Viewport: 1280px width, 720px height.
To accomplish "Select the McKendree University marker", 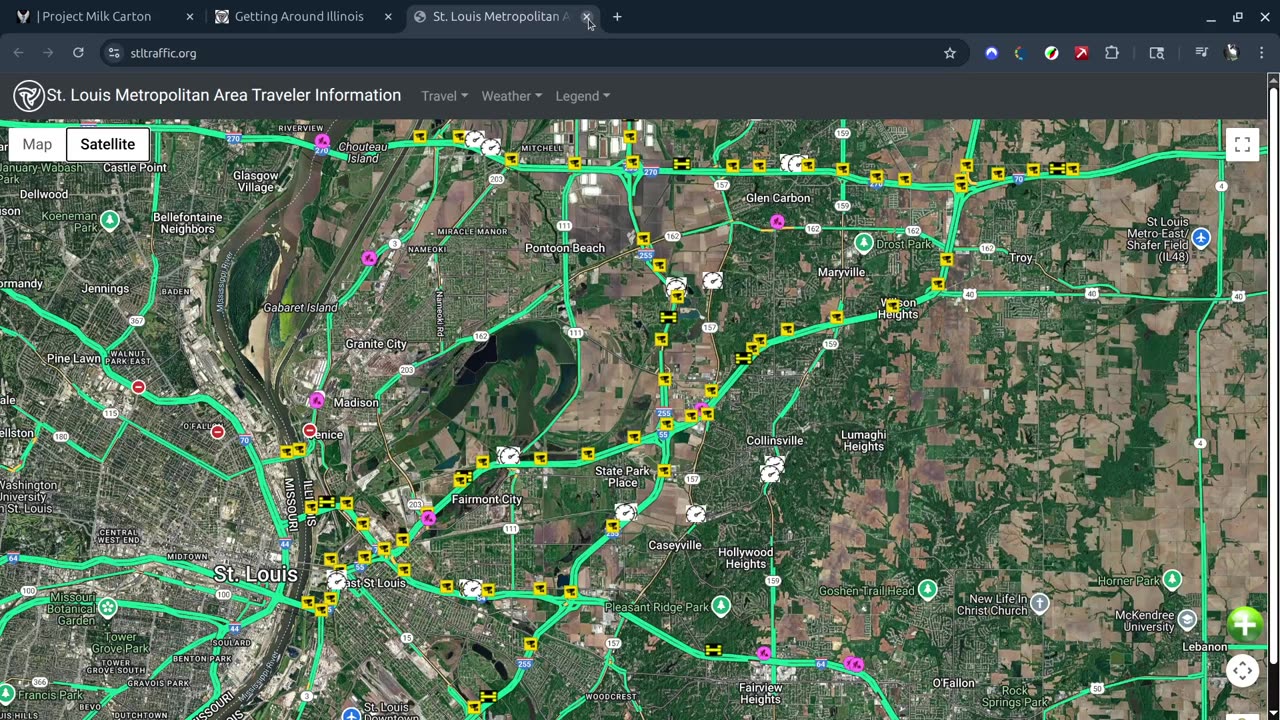I will pyautogui.click(x=1187, y=620).
